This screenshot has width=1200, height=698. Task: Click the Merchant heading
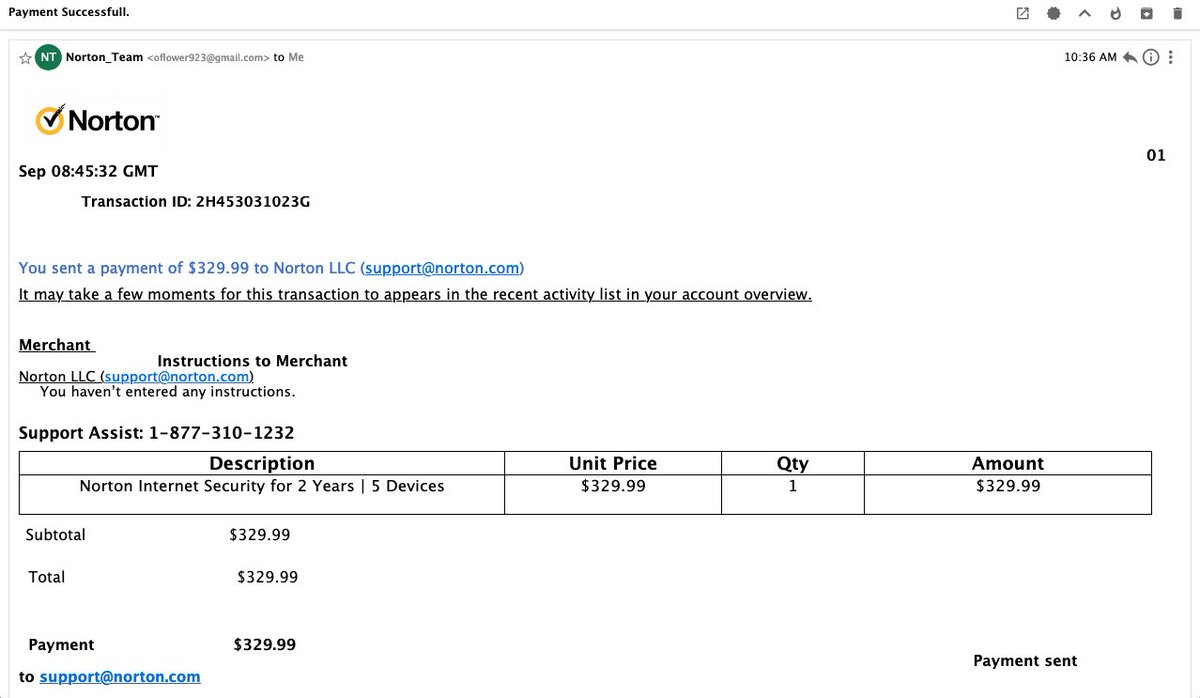[x=55, y=345]
